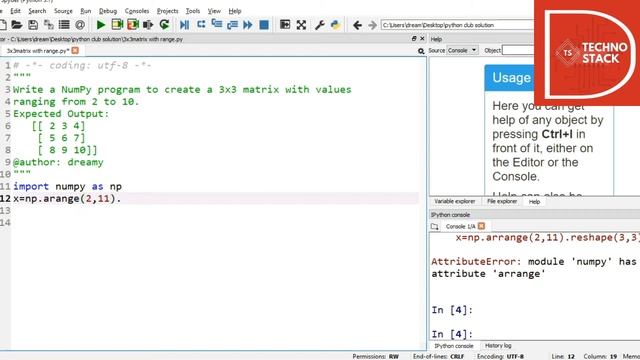Image resolution: width=640 pixels, height=360 pixels.
Task: Switch to the Help pane tab
Action: 534,202
